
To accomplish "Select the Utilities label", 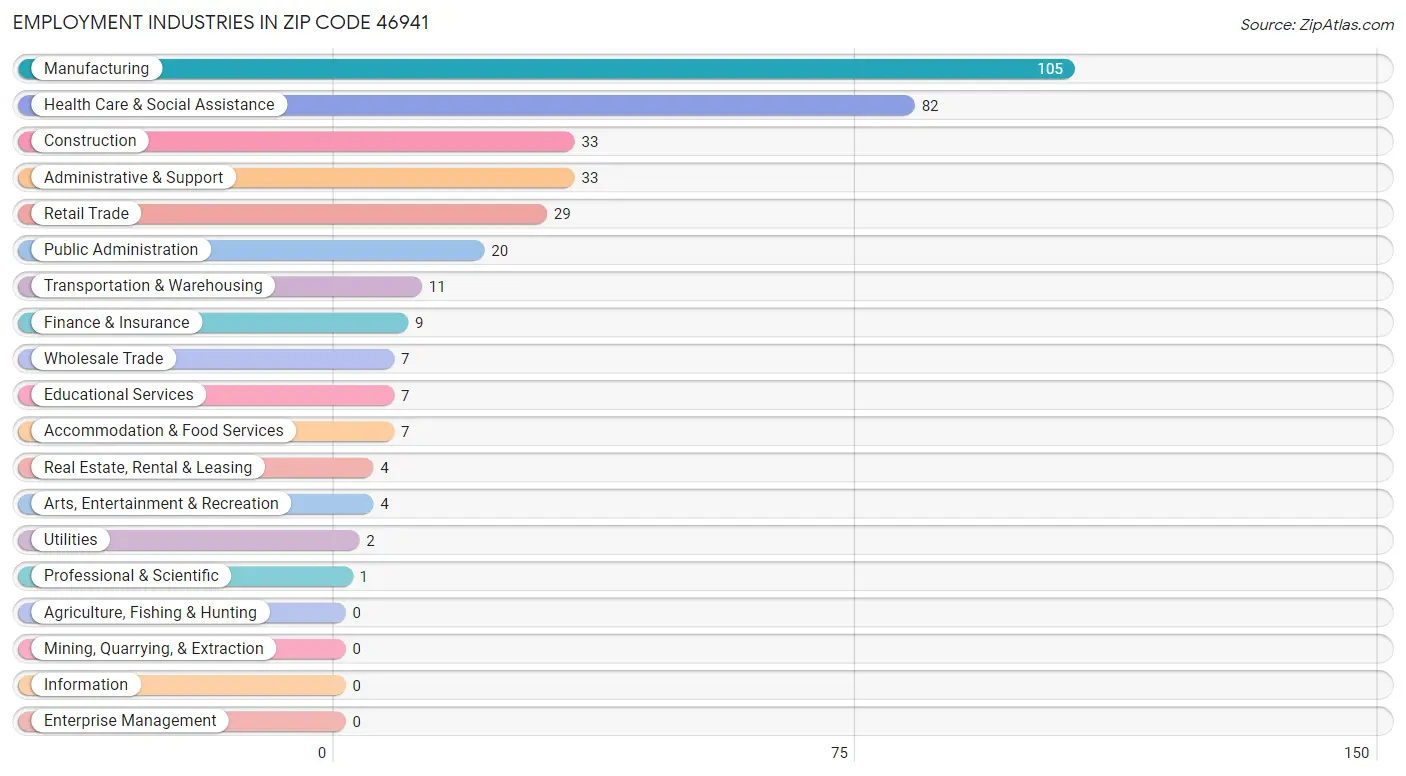I will click(71, 539).
